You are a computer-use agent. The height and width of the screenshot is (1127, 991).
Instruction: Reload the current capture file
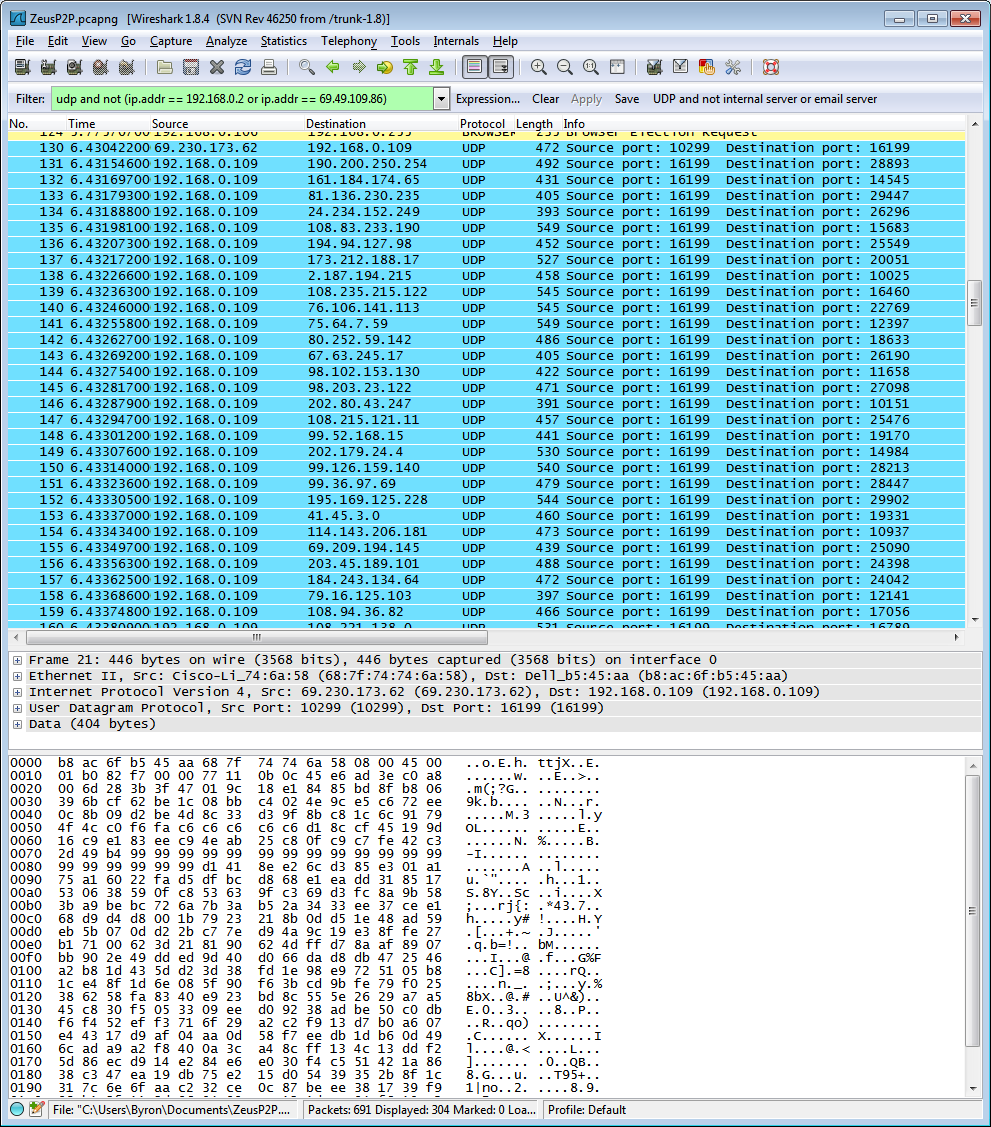point(242,67)
